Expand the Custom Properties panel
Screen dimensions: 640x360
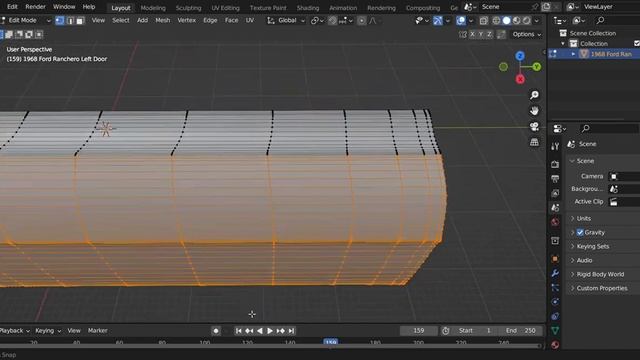coord(603,288)
